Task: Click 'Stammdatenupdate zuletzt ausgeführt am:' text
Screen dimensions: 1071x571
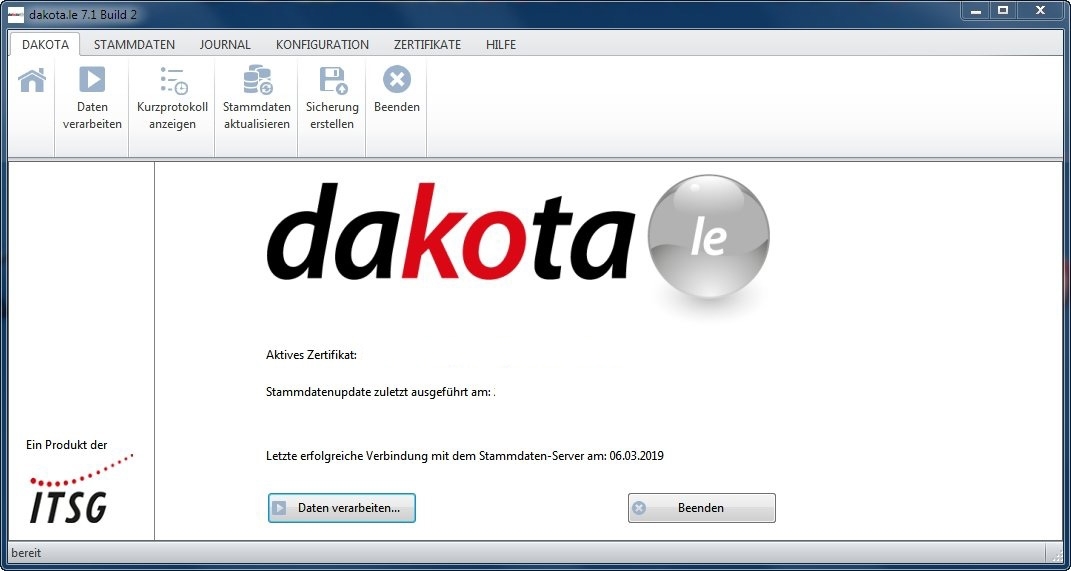Action: pos(378,393)
